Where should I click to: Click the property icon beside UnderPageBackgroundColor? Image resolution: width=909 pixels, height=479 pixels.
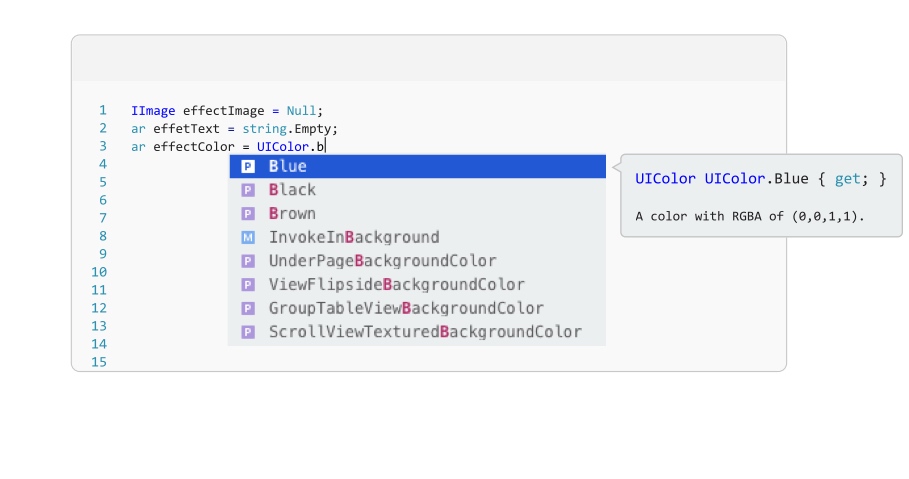point(248,261)
